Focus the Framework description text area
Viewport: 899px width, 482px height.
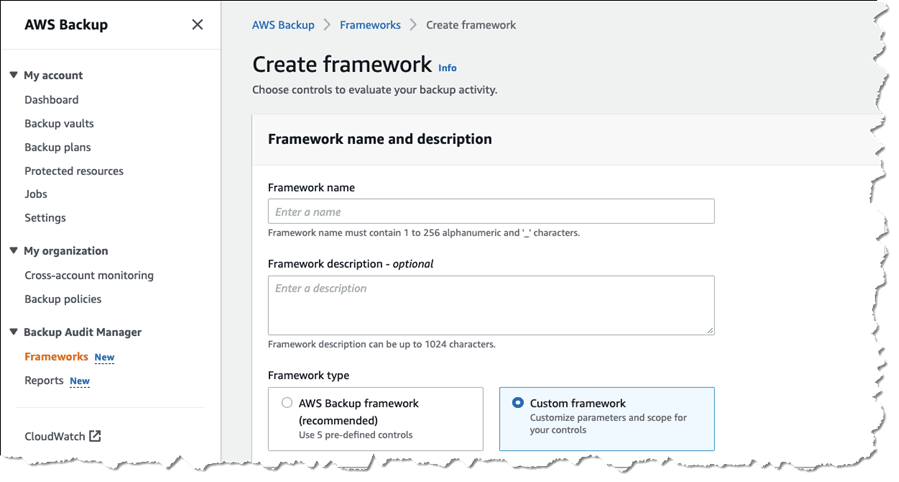click(491, 305)
